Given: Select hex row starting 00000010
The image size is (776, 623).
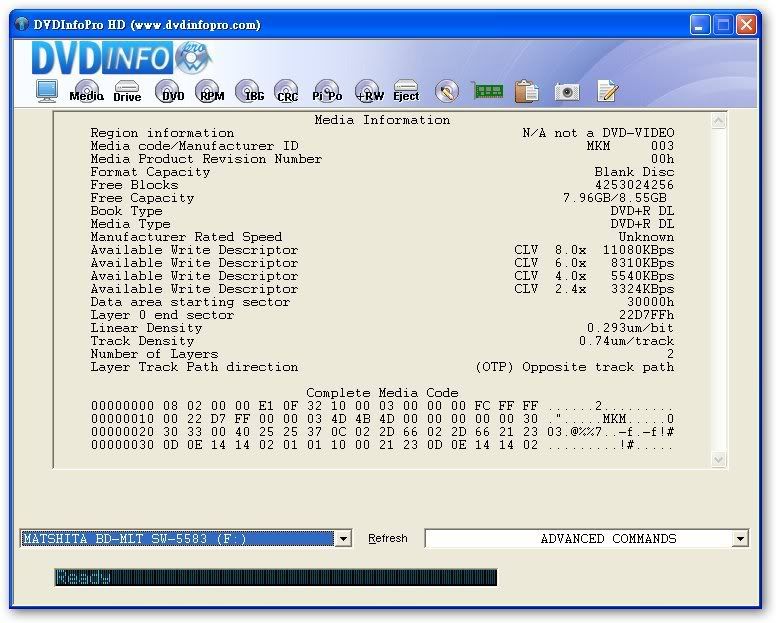Looking at the screenshot, I should coord(382,419).
